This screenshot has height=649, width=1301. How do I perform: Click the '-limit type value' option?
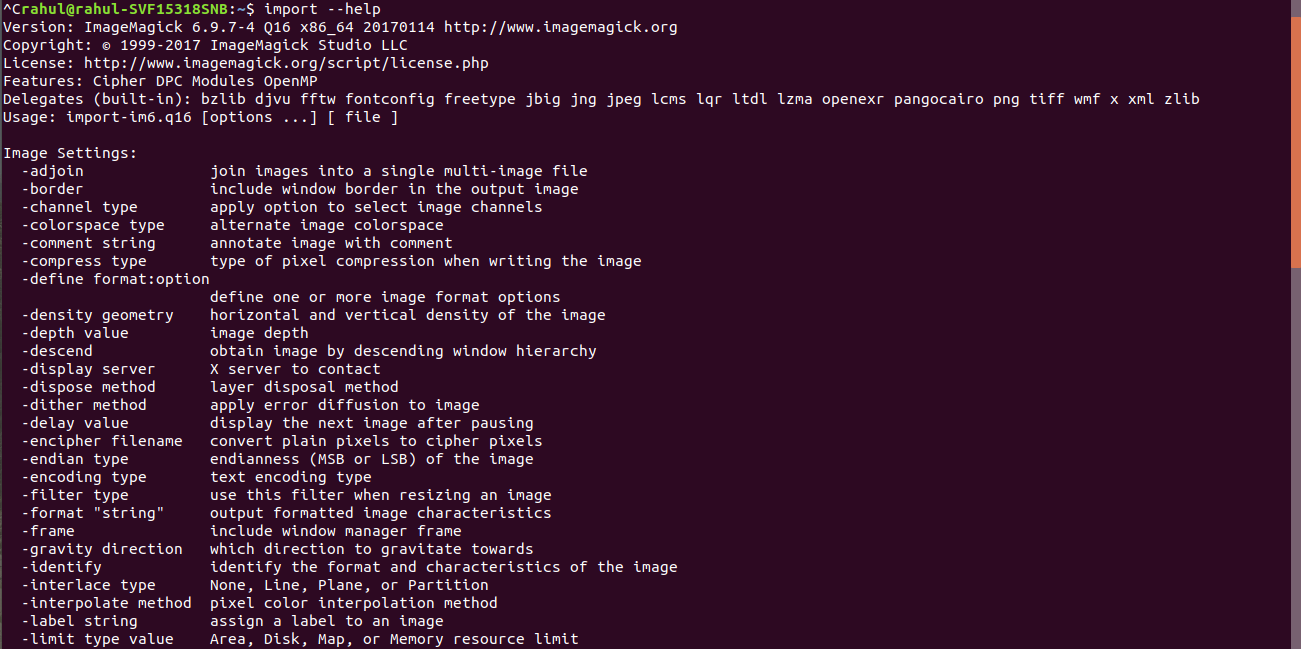click(97, 639)
